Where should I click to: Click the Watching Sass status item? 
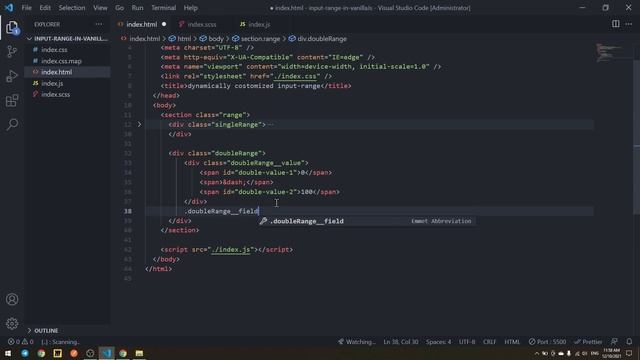click(x=356, y=342)
